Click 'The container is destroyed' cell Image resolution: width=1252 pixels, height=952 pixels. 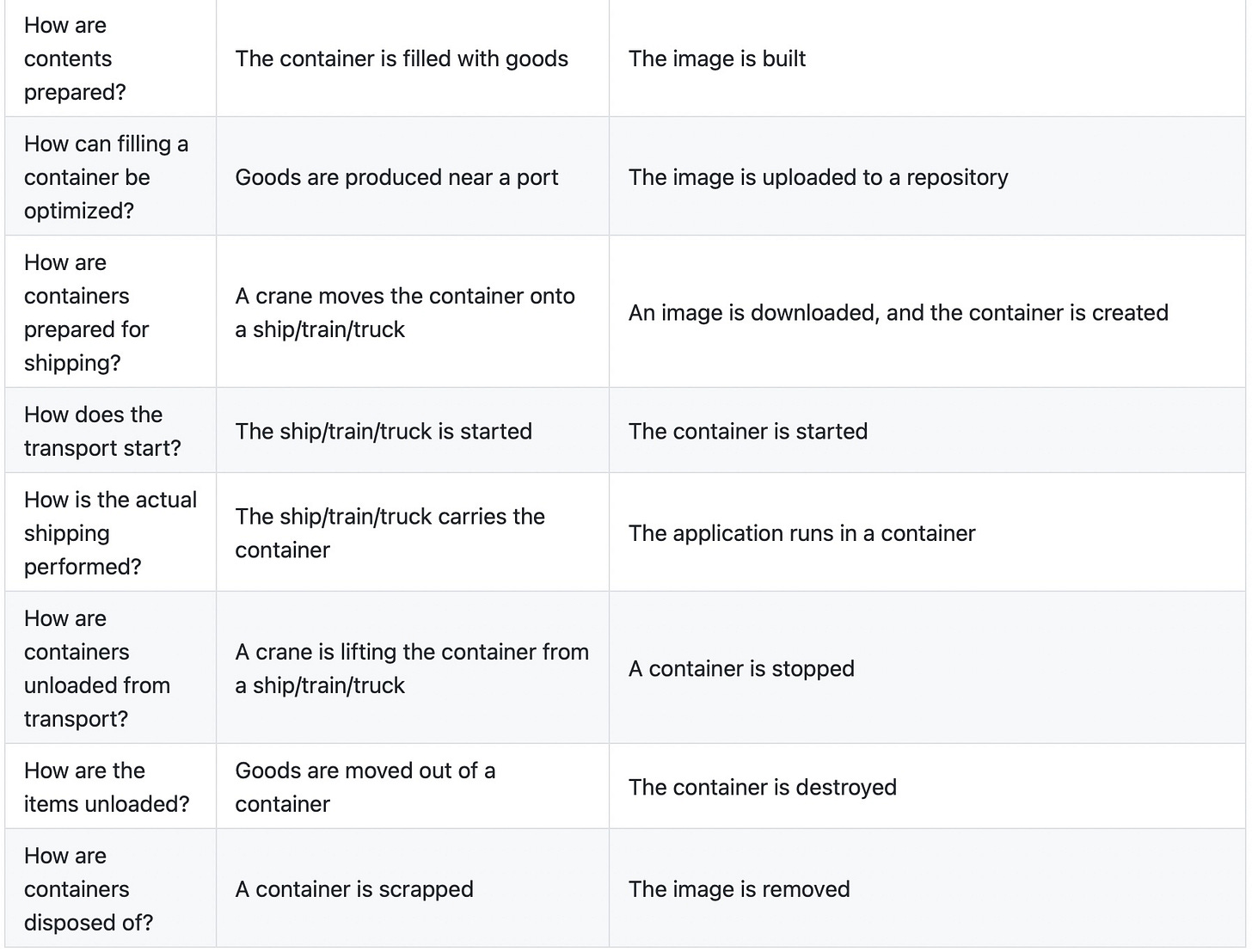[927, 786]
